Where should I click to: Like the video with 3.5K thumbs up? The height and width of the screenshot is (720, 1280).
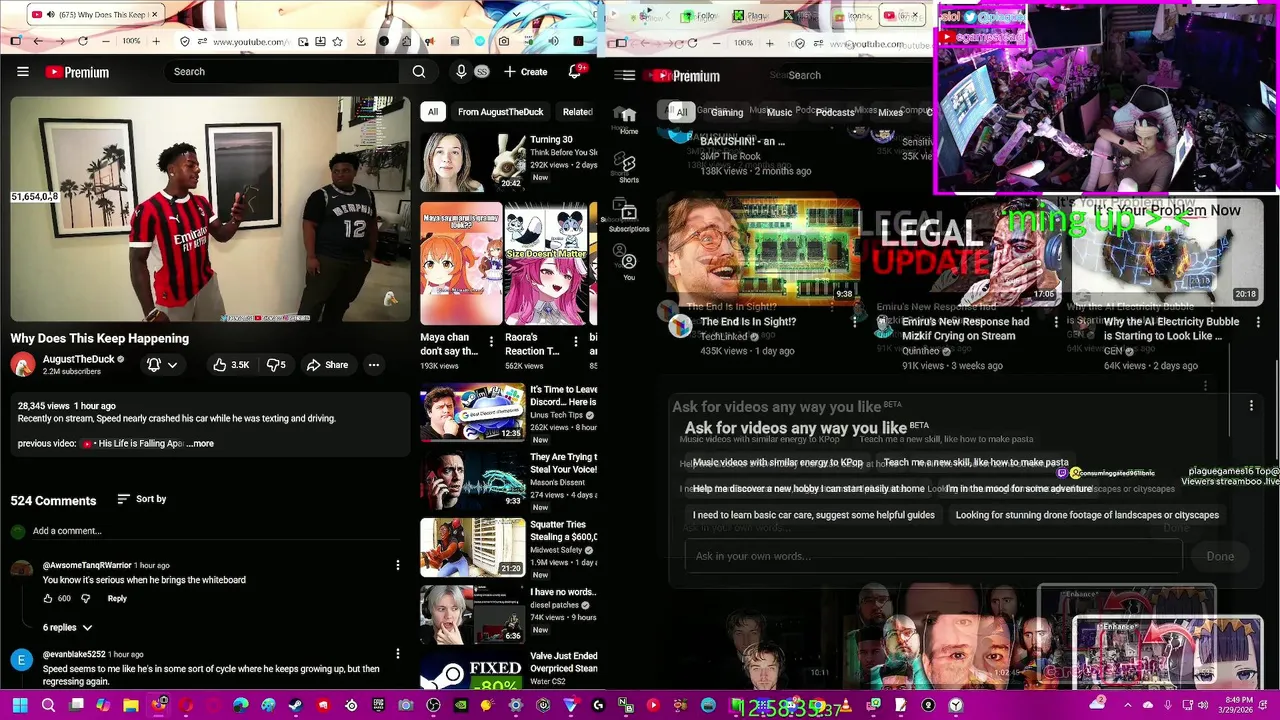point(230,365)
